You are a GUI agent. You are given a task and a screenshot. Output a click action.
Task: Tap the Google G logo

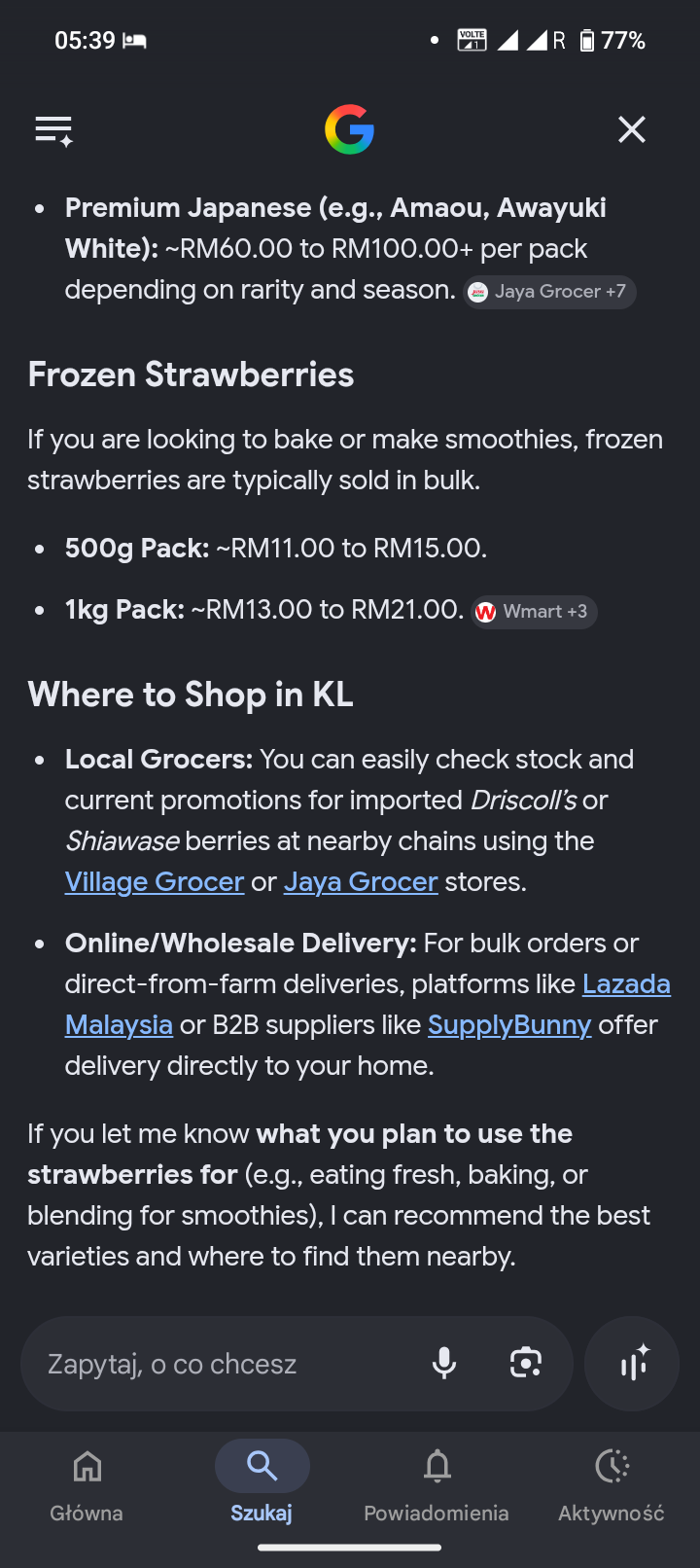tap(349, 129)
